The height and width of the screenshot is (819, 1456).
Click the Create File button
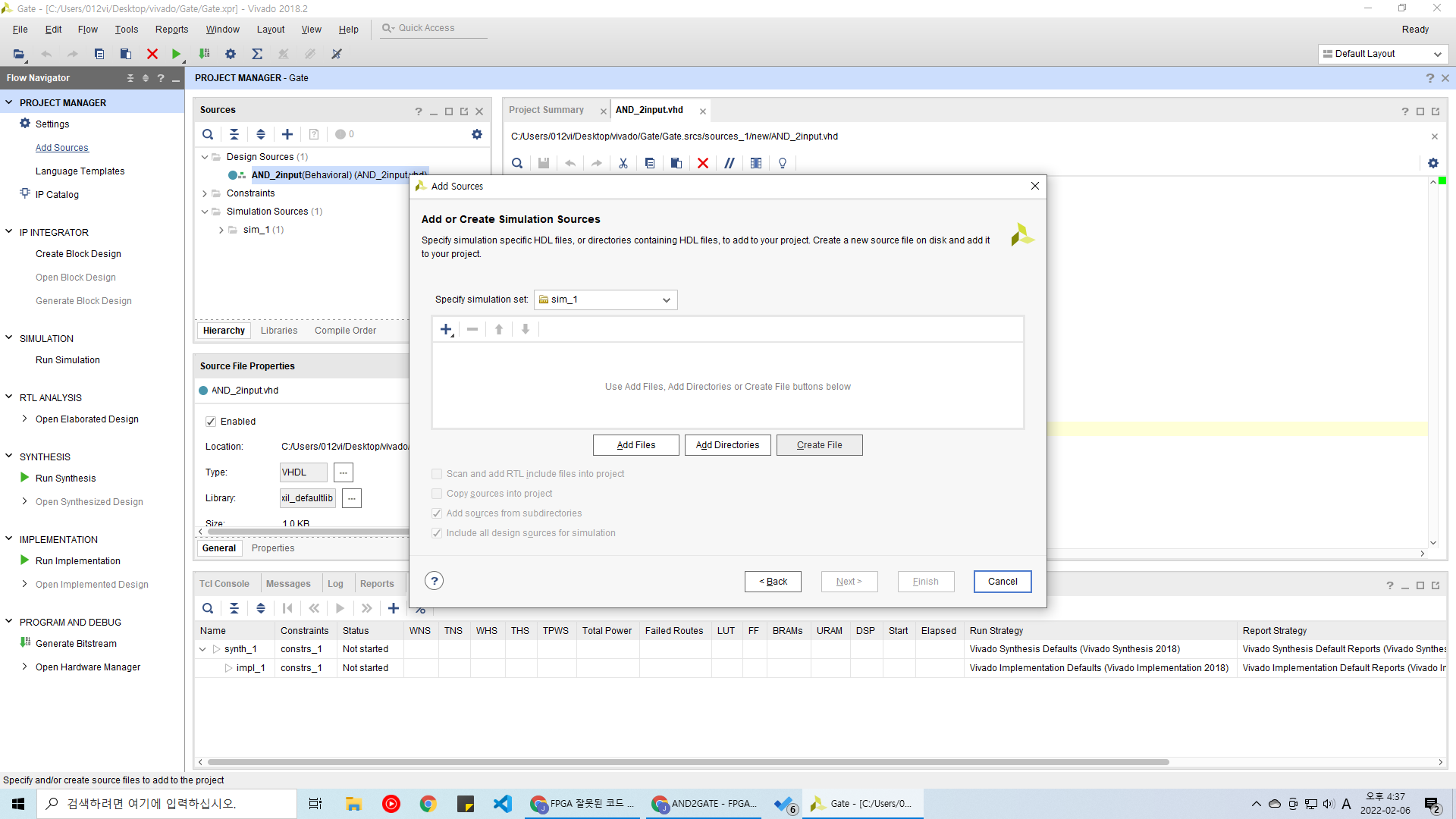pos(819,445)
